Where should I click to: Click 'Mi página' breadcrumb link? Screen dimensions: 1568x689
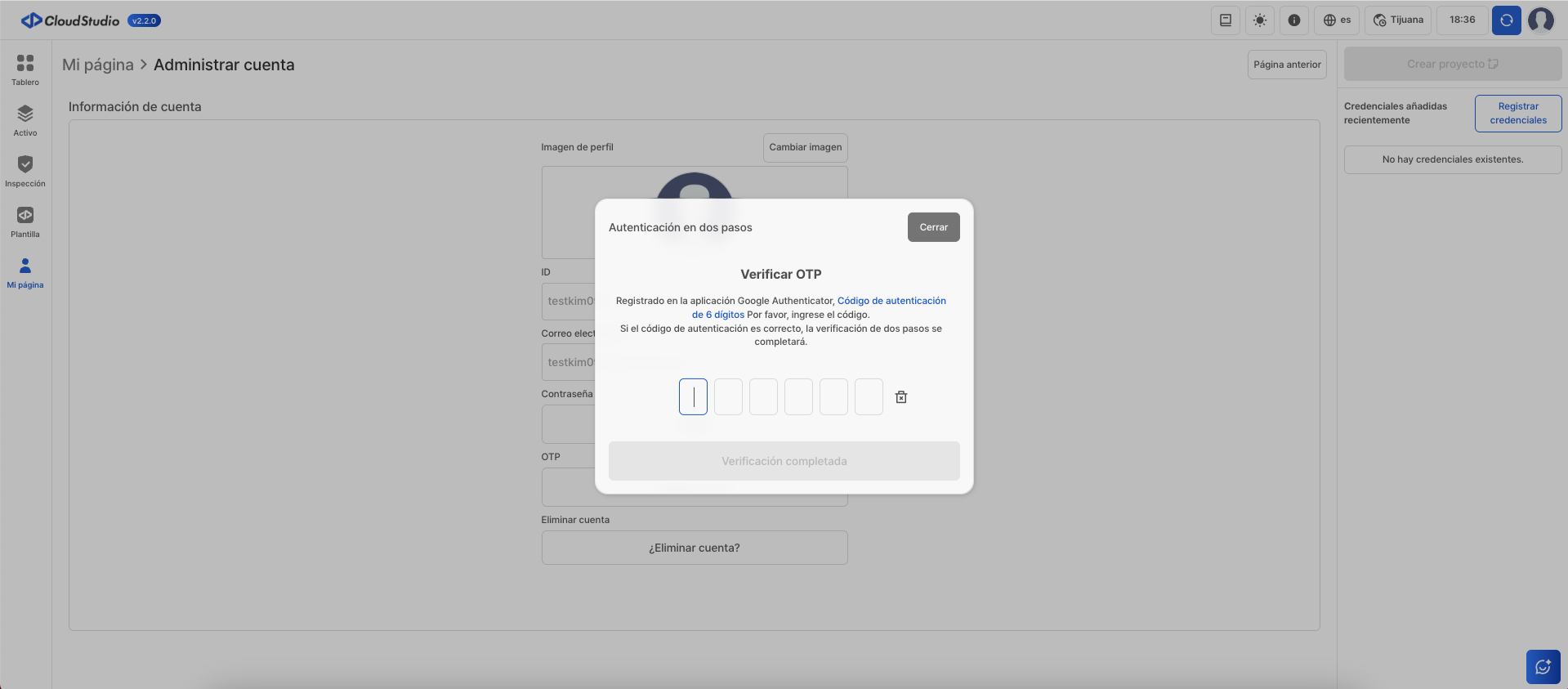[x=98, y=65]
